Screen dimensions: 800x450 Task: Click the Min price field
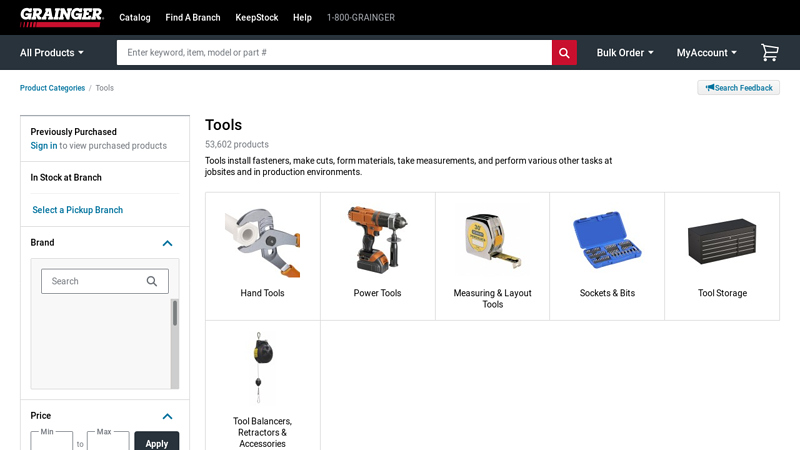coord(52,442)
